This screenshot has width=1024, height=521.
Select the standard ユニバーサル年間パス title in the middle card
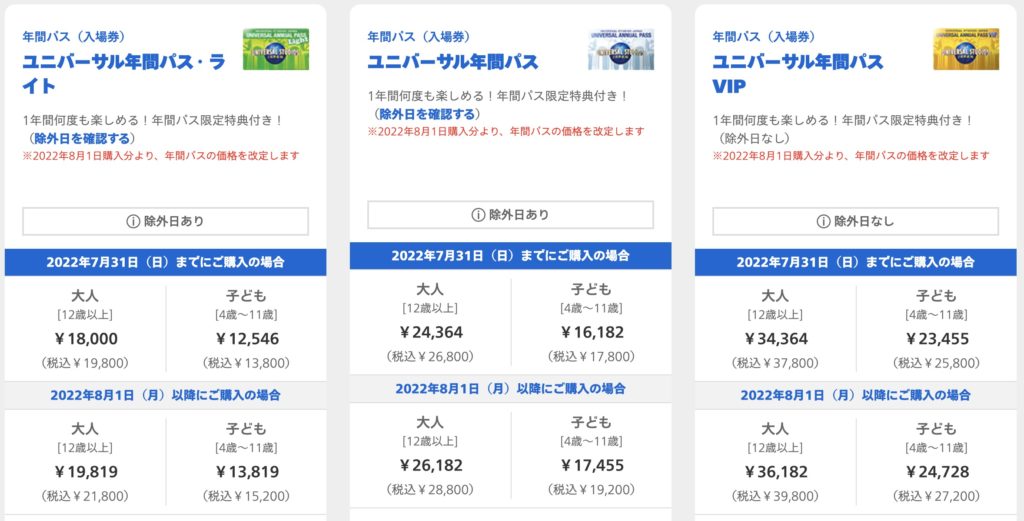pos(453,61)
